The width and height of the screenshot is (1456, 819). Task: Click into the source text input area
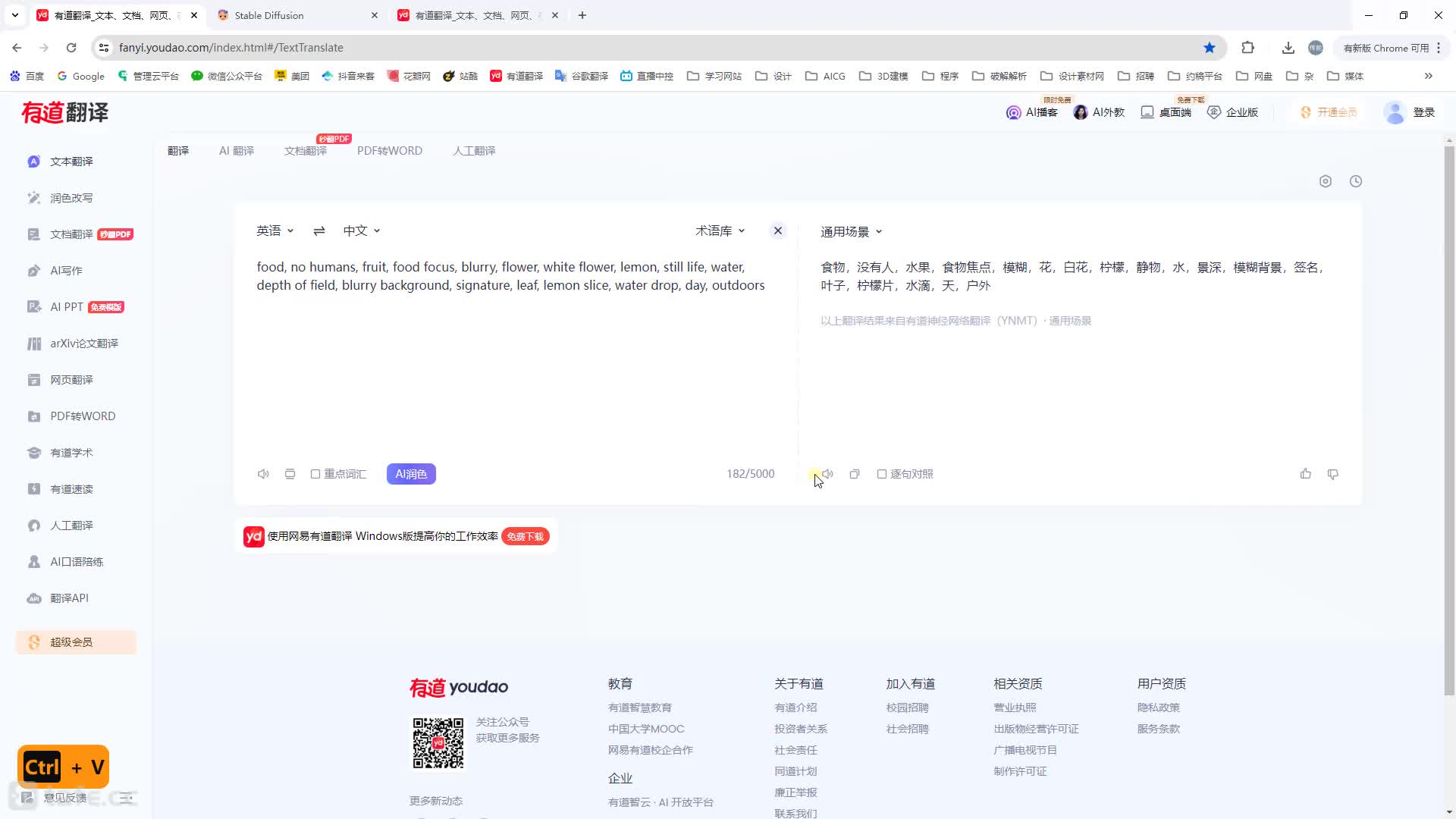(x=516, y=356)
